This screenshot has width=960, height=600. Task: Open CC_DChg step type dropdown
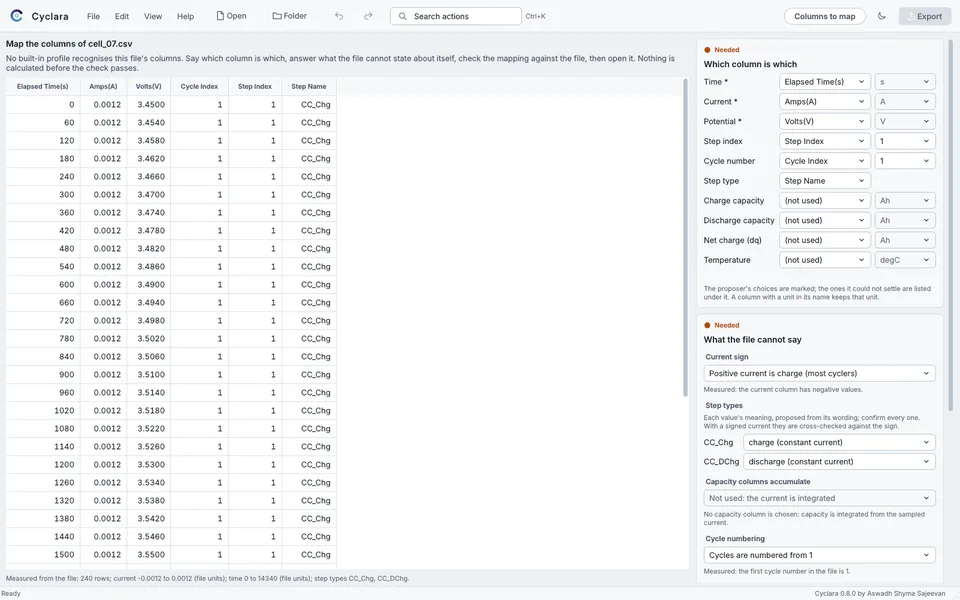pos(839,462)
